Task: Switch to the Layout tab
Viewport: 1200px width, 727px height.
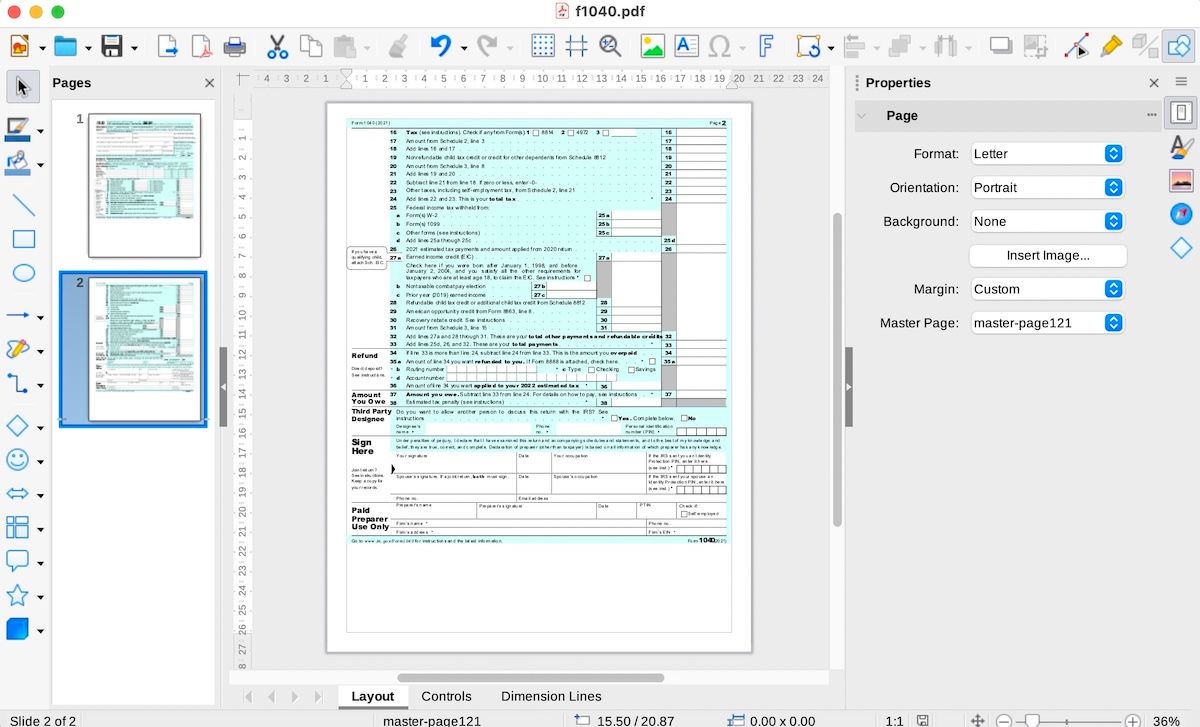Action: (373, 696)
